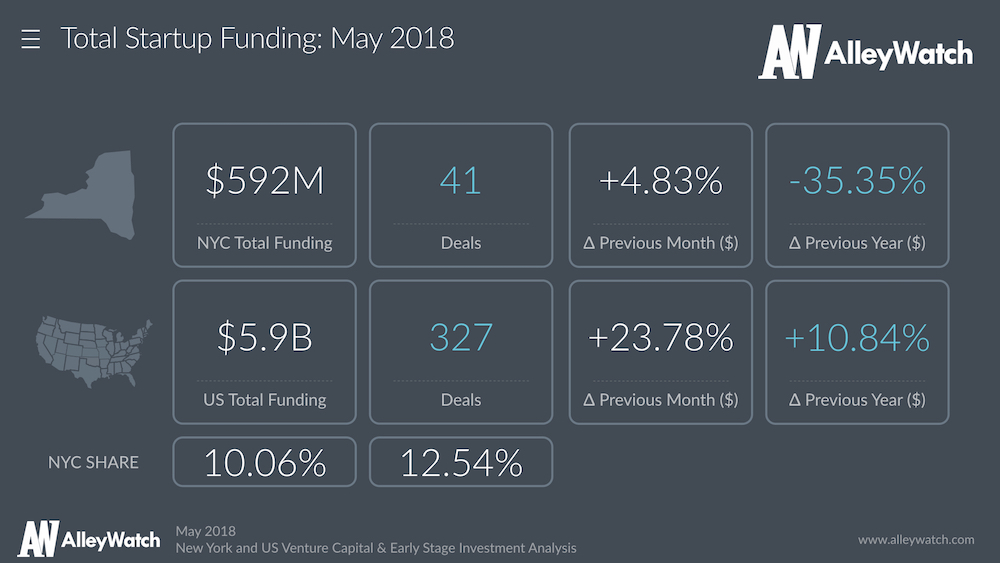Click the 12.54% NYC share box
The width and height of the screenshot is (1000, 563).
461,462
